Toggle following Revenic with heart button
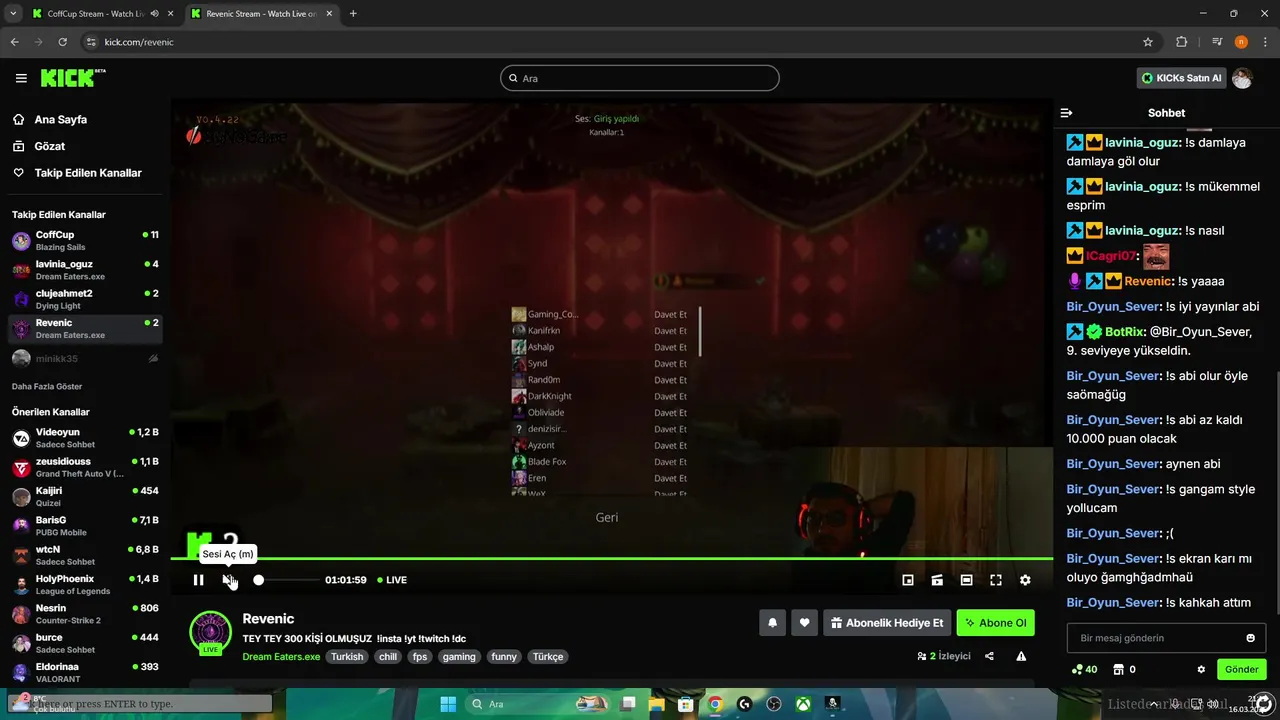This screenshot has height=720, width=1280. click(x=804, y=623)
